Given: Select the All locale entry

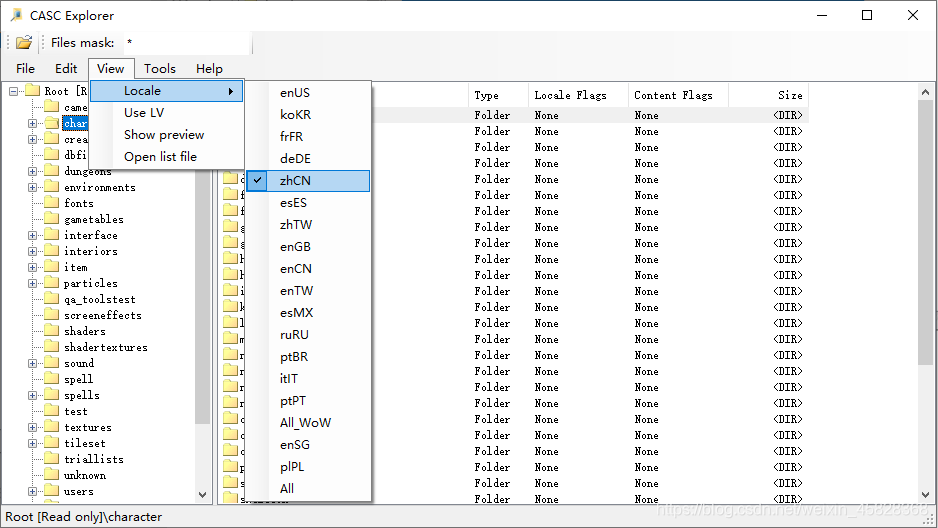Looking at the screenshot, I should [x=308, y=489].
